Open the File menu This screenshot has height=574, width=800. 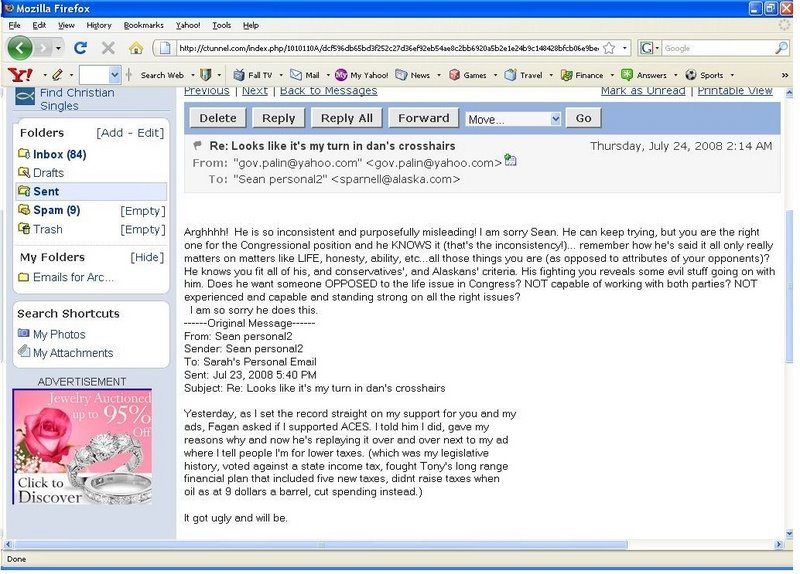tap(15, 25)
